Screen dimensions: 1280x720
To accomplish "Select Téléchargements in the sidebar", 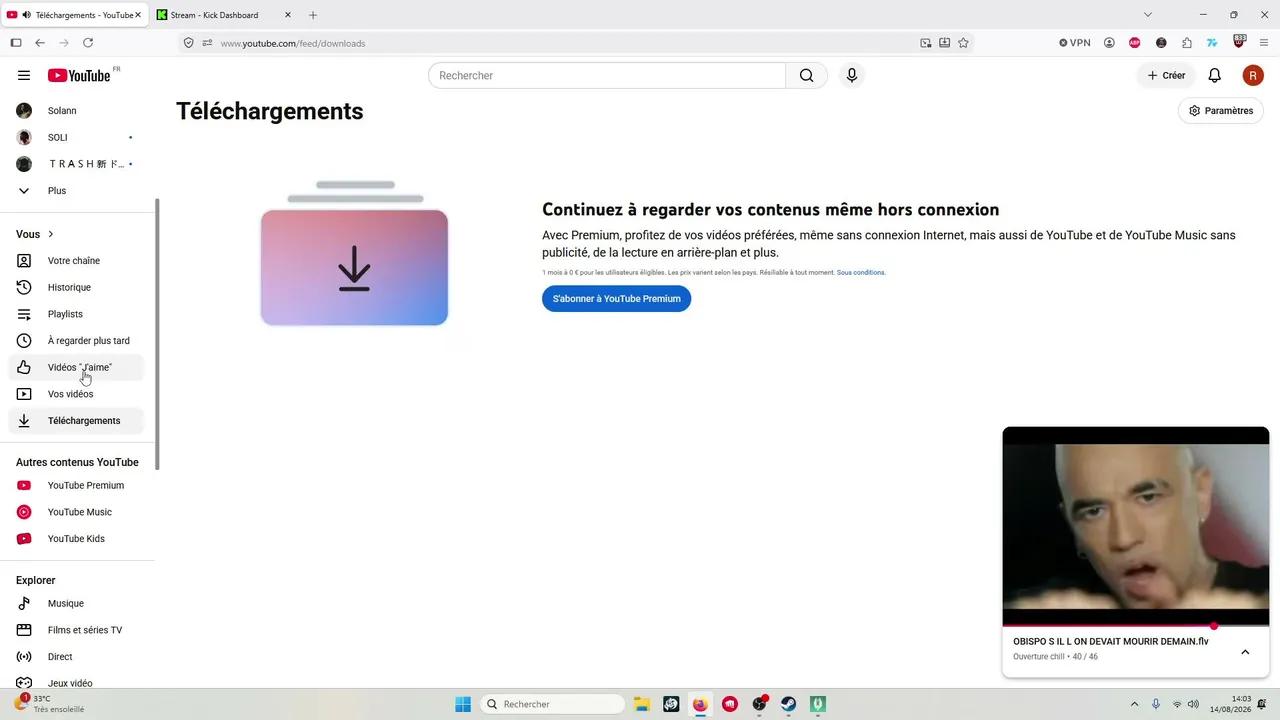I will pos(78,421).
